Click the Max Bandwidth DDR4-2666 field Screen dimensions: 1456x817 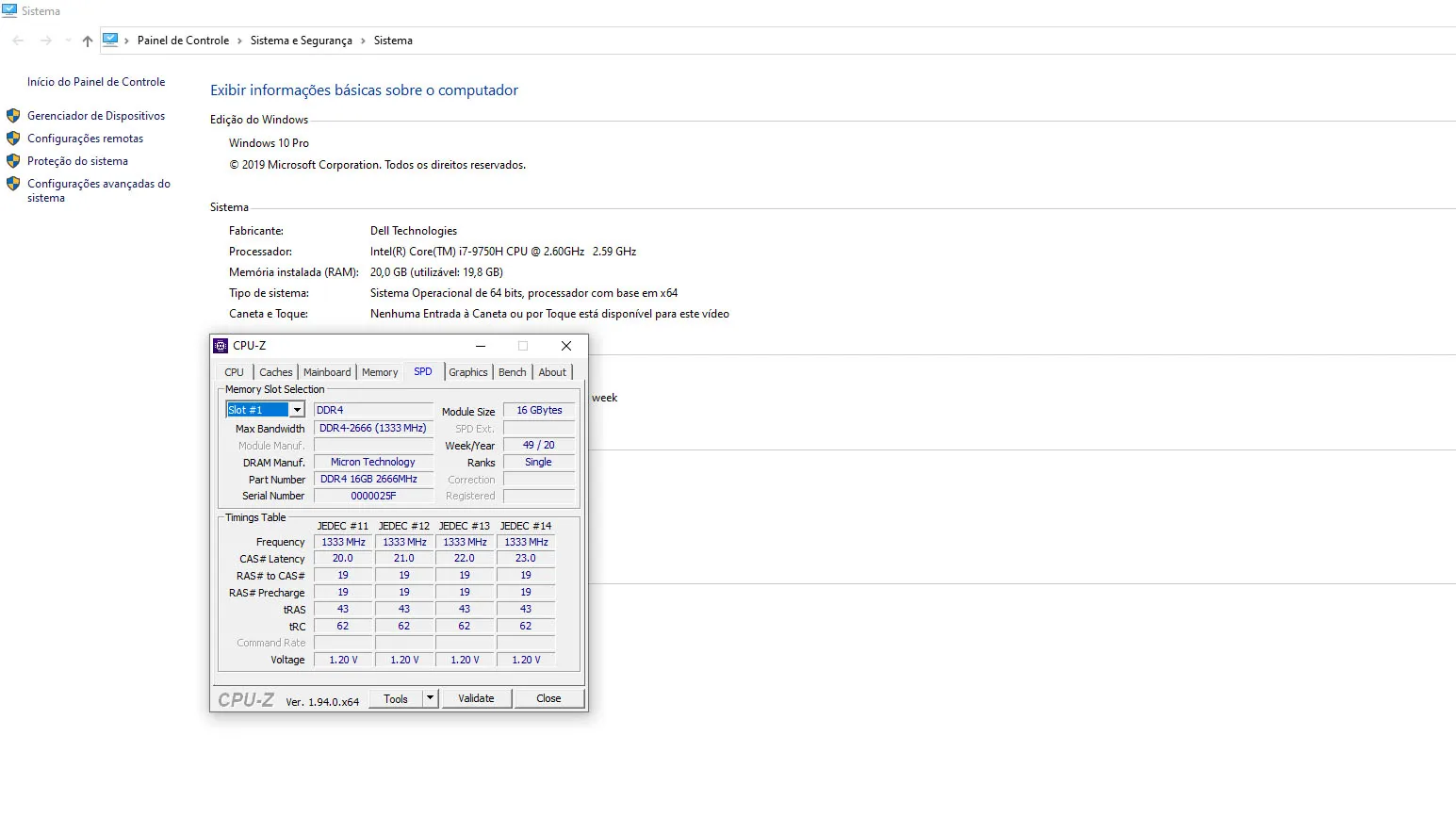pyautogui.click(x=373, y=428)
